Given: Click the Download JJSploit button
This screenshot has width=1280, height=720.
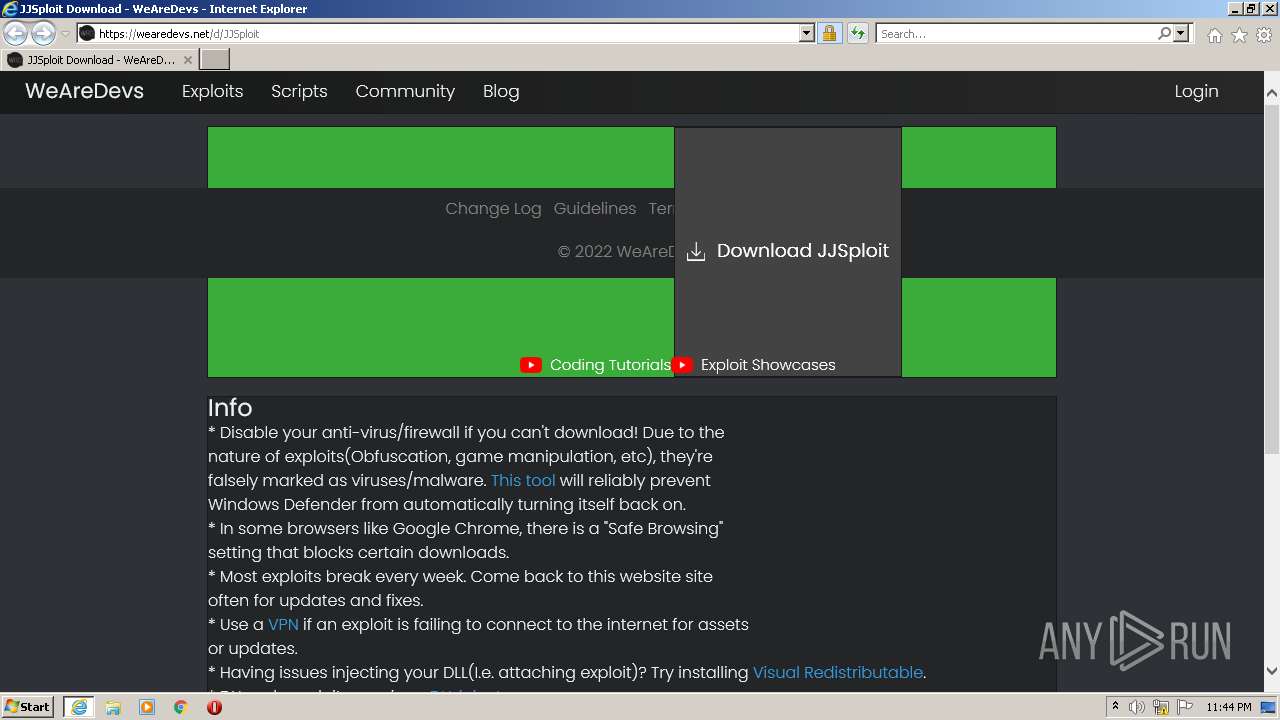Looking at the screenshot, I should coord(788,251).
